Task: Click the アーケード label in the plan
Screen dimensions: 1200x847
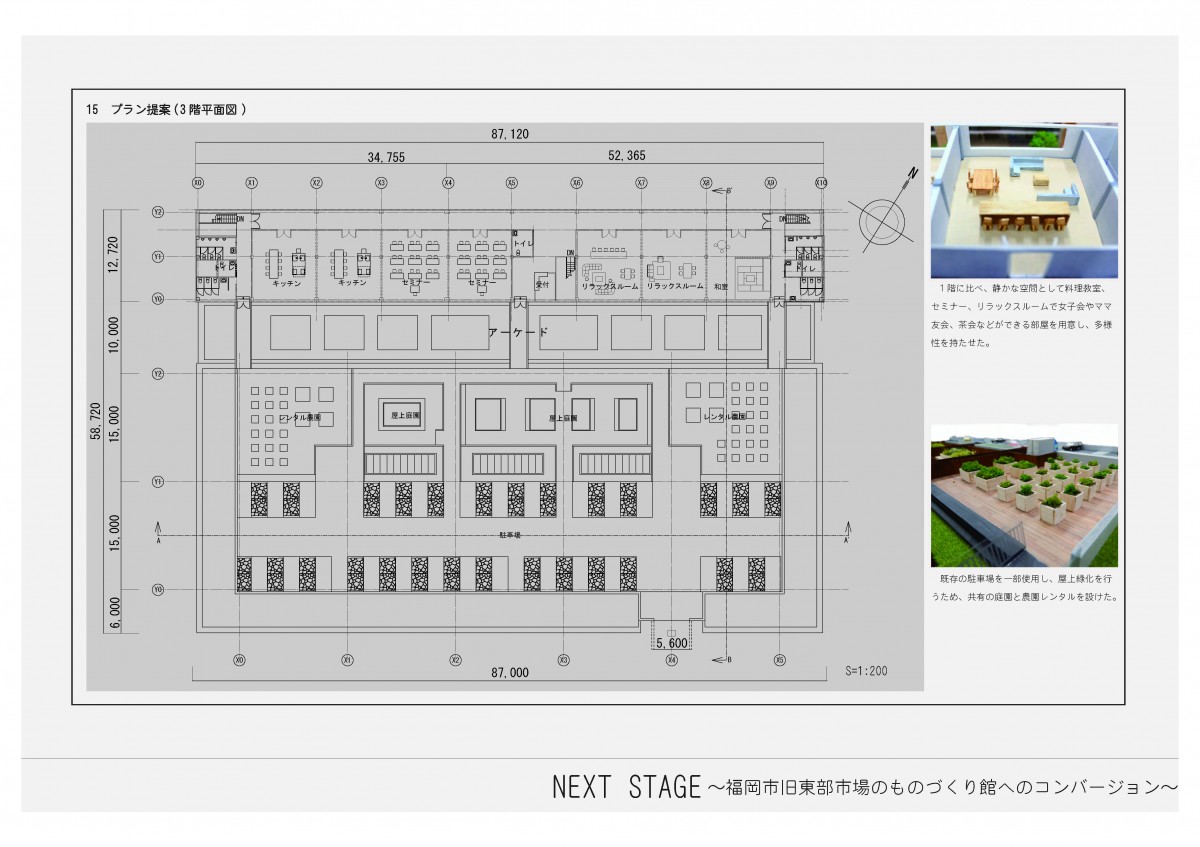Action: pyautogui.click(x=518, y=332)
